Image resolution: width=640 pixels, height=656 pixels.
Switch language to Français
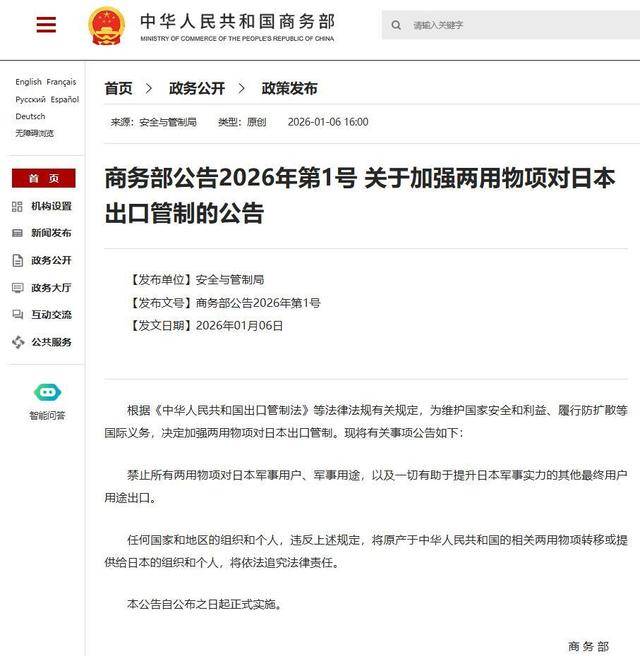coord(61,82)
